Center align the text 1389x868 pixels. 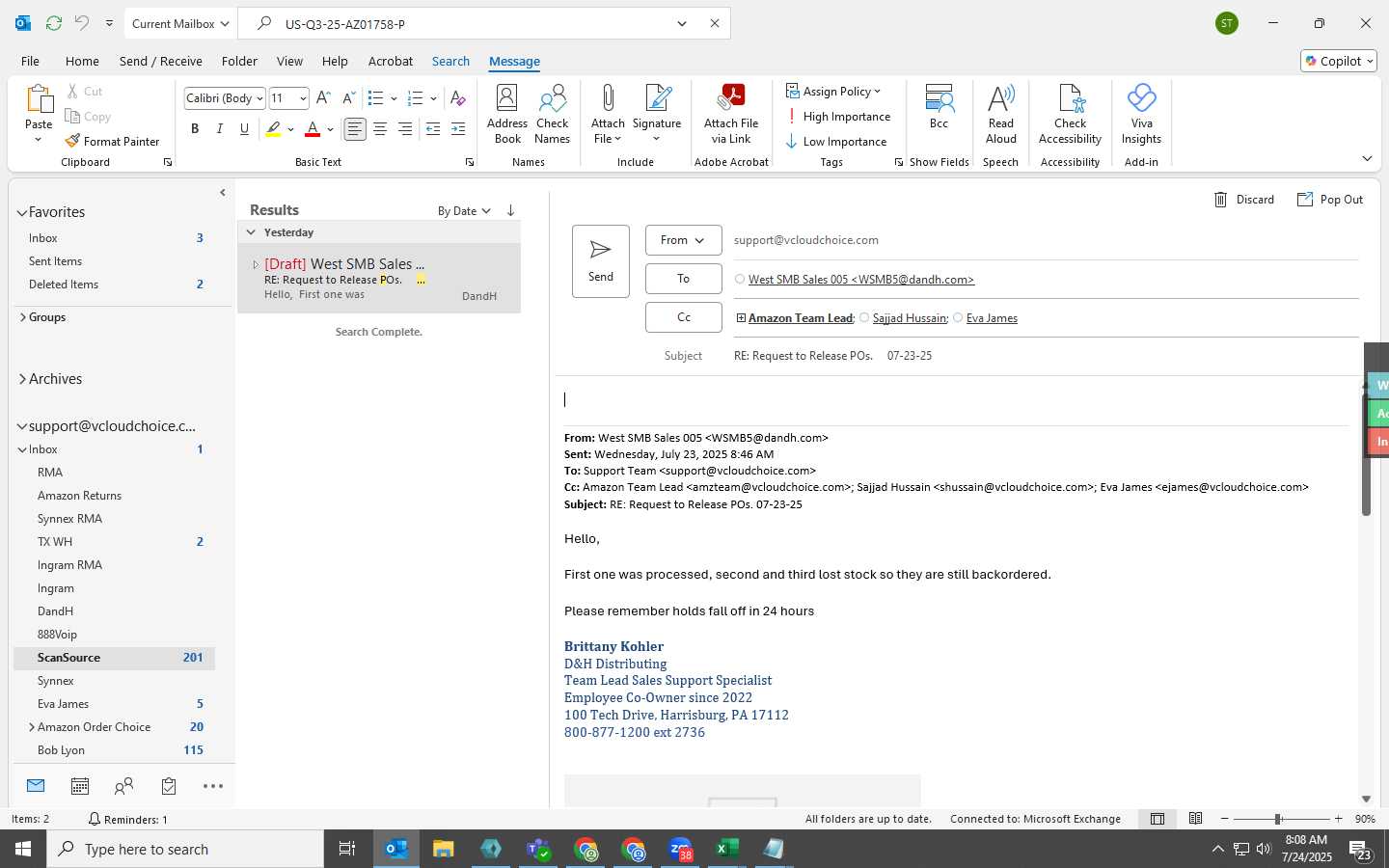380,128
